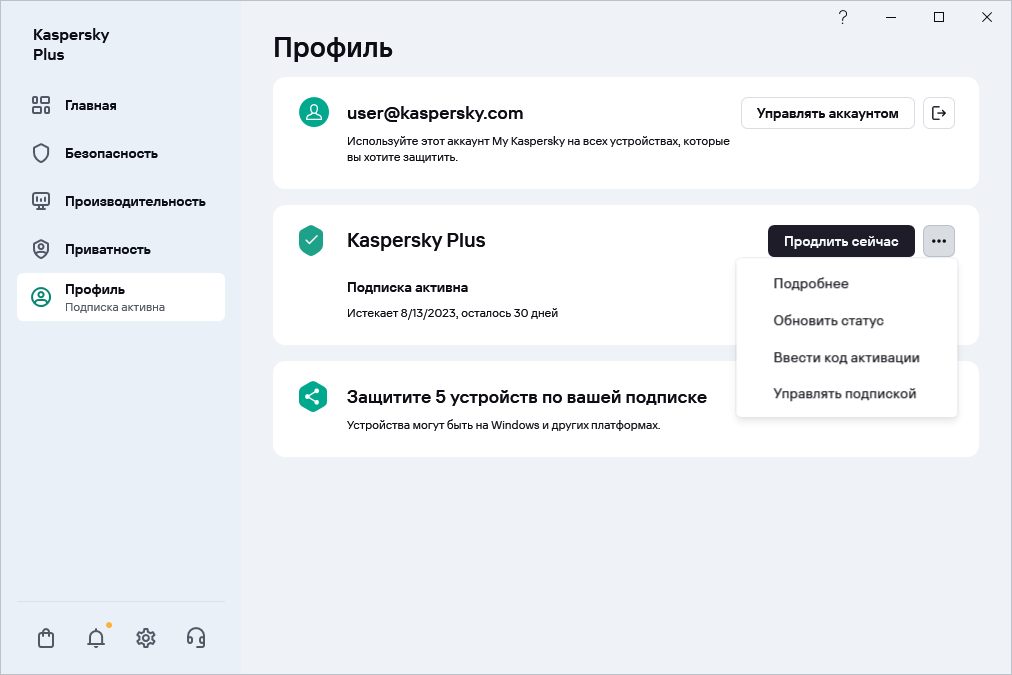1012x675 pixels.
Task: Click the sign out icon next to account
Action: pyautogui.click(x=938, y=113)
